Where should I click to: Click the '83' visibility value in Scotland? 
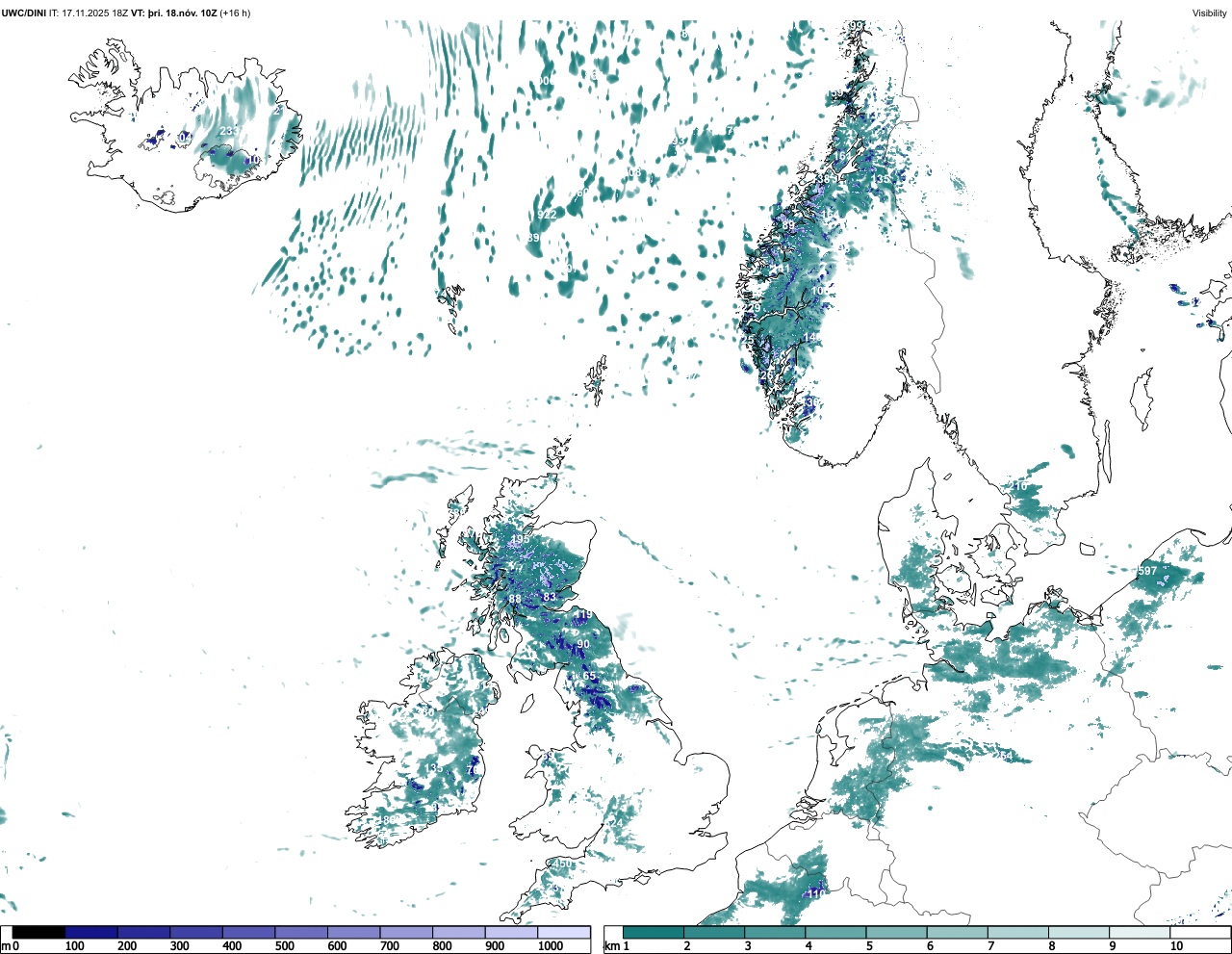pyautogui.click(x=550, y=597)
